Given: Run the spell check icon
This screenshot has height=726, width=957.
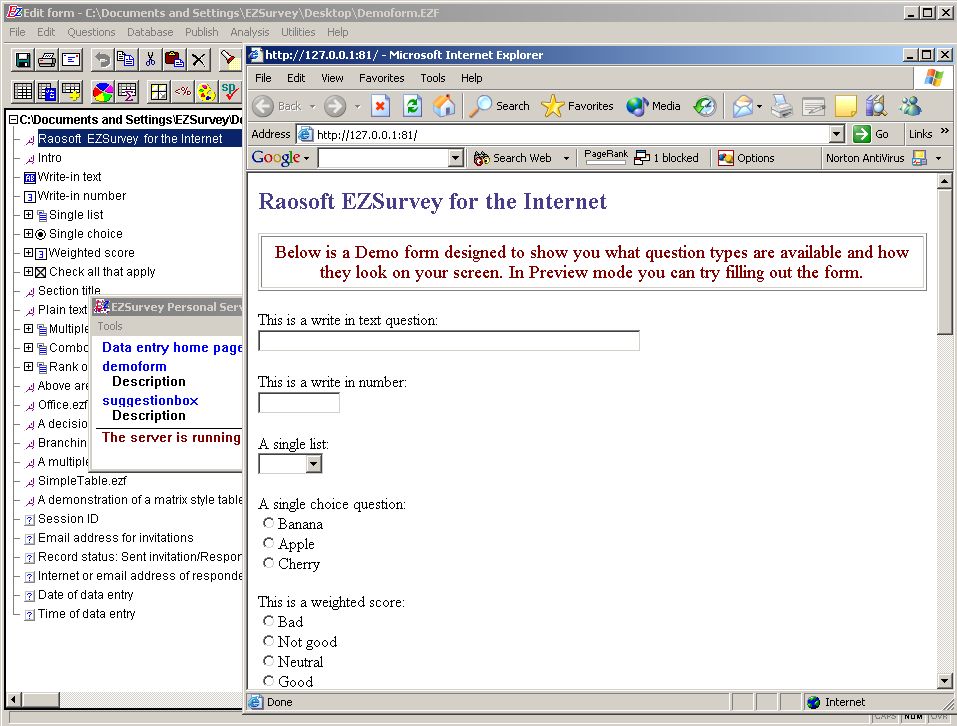Looking at the screenshot, I should 229,92.
